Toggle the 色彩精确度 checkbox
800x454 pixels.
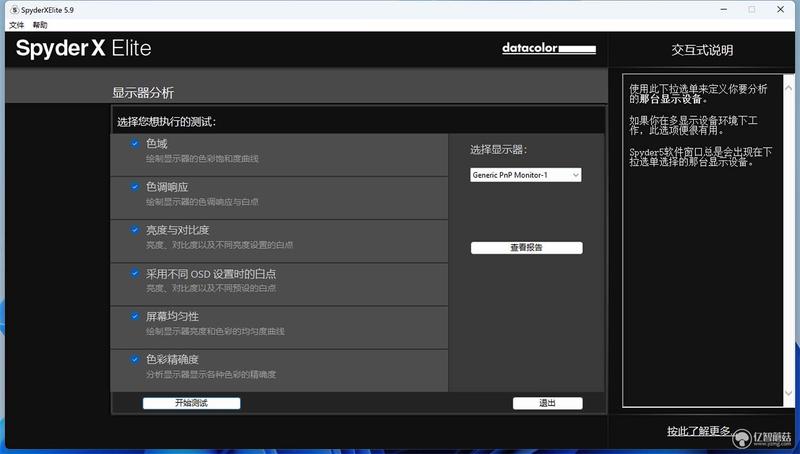tap(135, 360)
